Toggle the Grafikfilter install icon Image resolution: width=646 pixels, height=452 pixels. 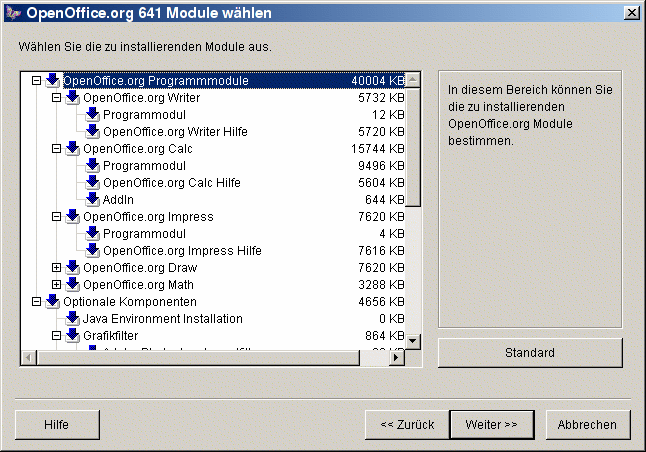pyautogui.click(x=72, y=336)
